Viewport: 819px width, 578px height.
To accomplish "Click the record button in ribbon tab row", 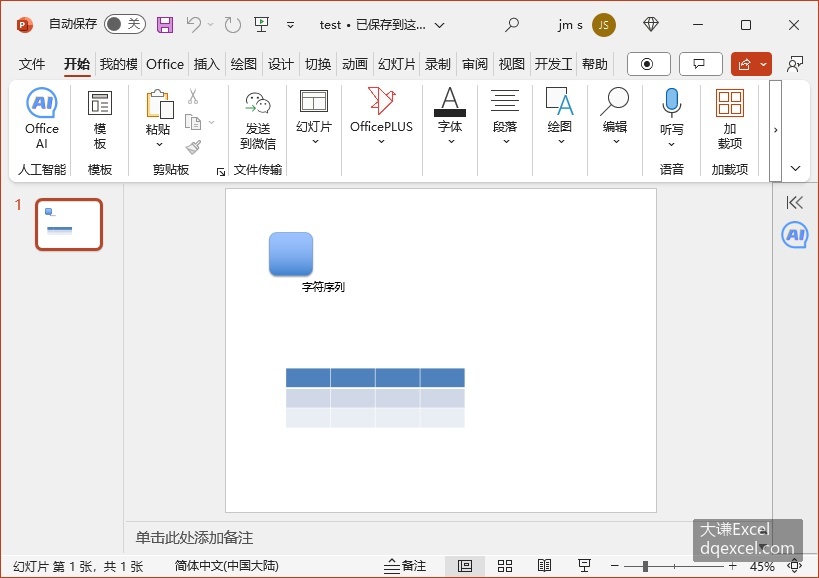I will click(648, 64).
